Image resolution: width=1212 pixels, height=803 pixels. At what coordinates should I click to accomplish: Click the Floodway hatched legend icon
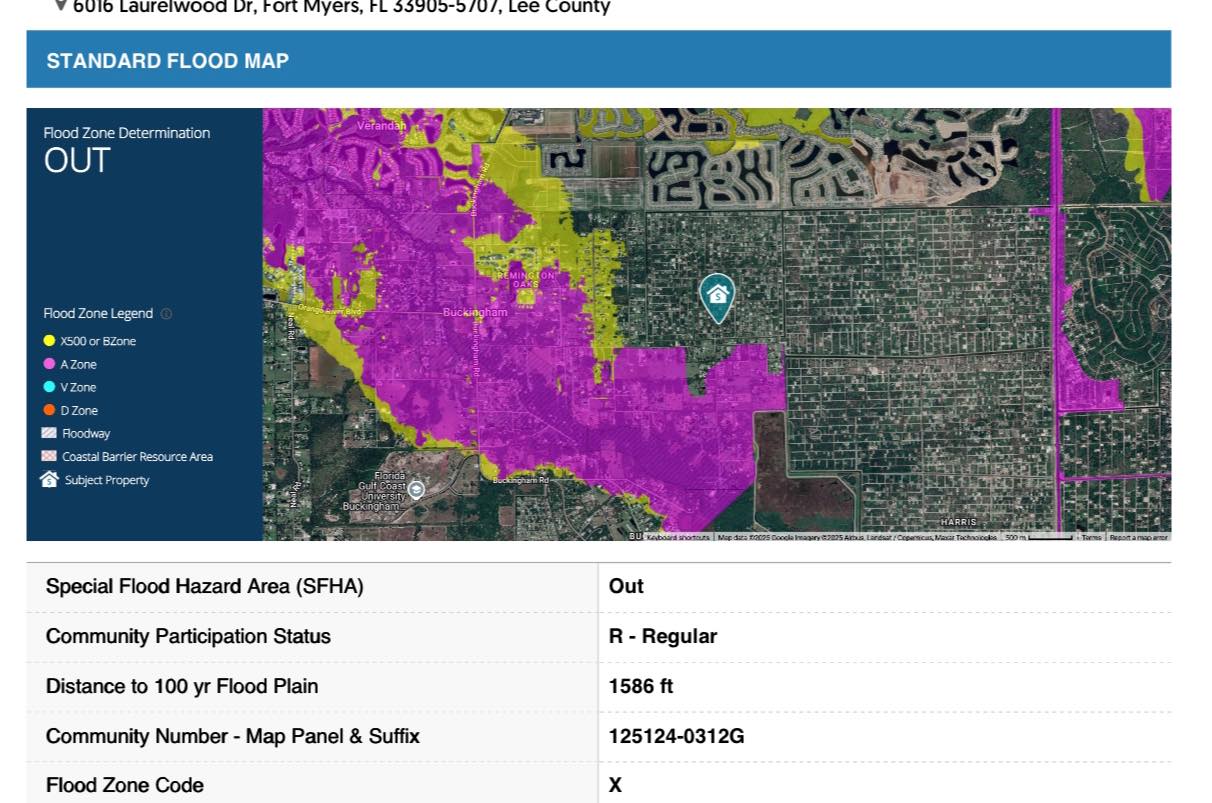[x=49, y=433]
